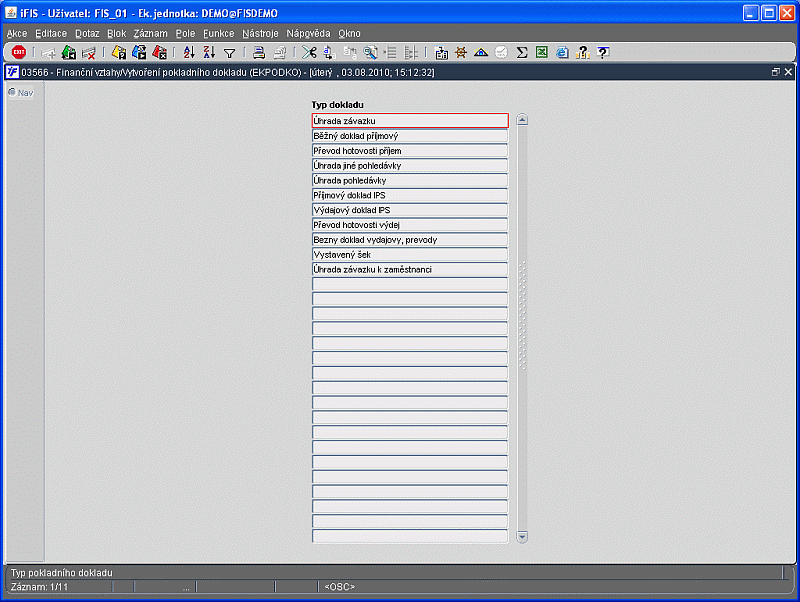This screenshot has height=602, width=800.
Task: Open the Záznam menu
Action: pyautogui.click(x=151, y=34)
